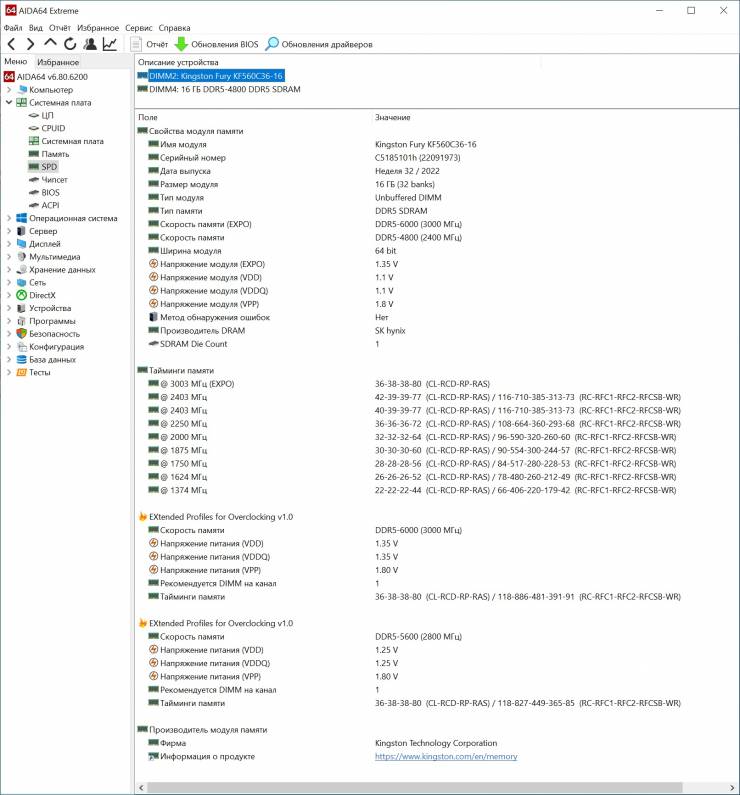Image resolution: width=740 pixels, height=795 pixels.
Task: Click horizontal scrollbar right arrow
Action: (732, 788)
